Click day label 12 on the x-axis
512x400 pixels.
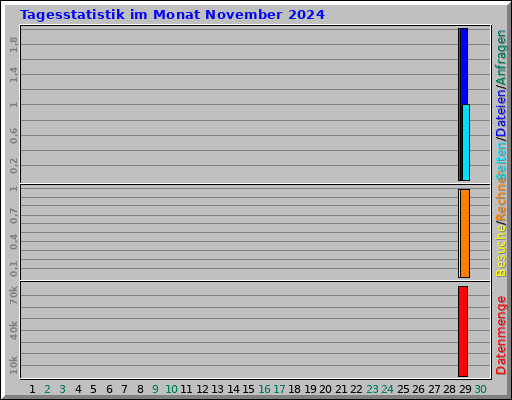(202, 389)
